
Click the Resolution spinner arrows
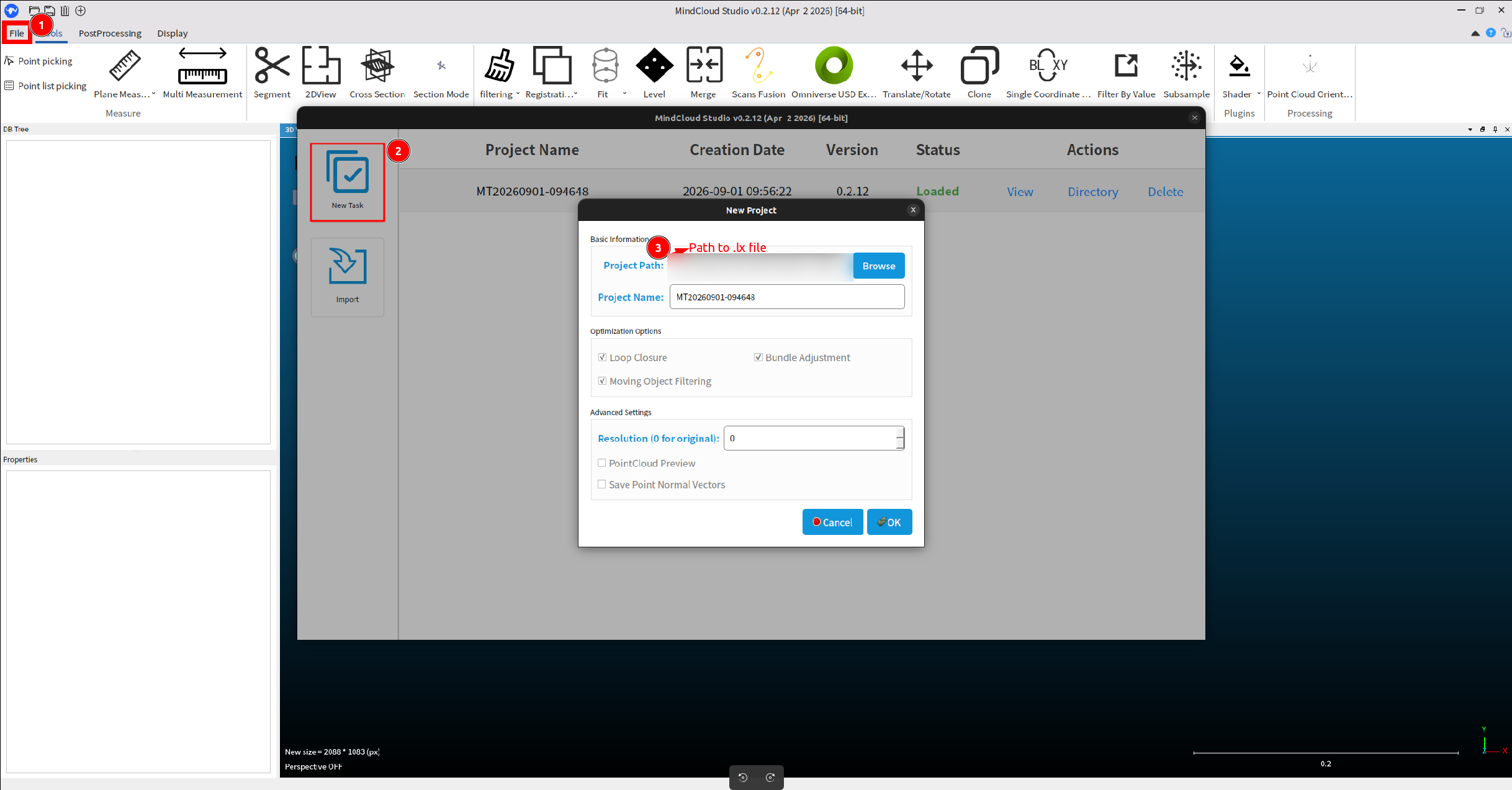[x=900, y=438]
